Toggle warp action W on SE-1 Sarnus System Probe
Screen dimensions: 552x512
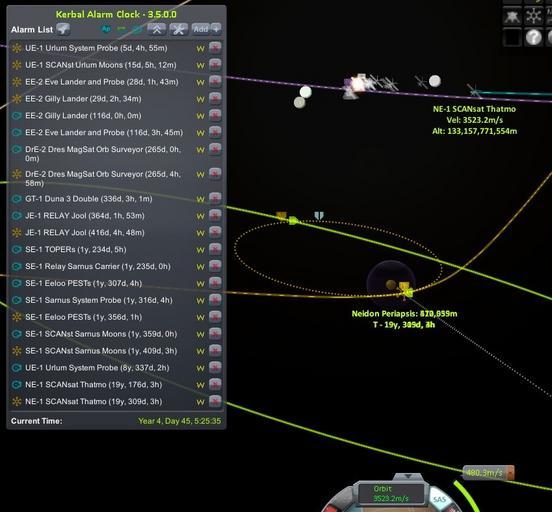pyautogui.click(x=200, y=301)
